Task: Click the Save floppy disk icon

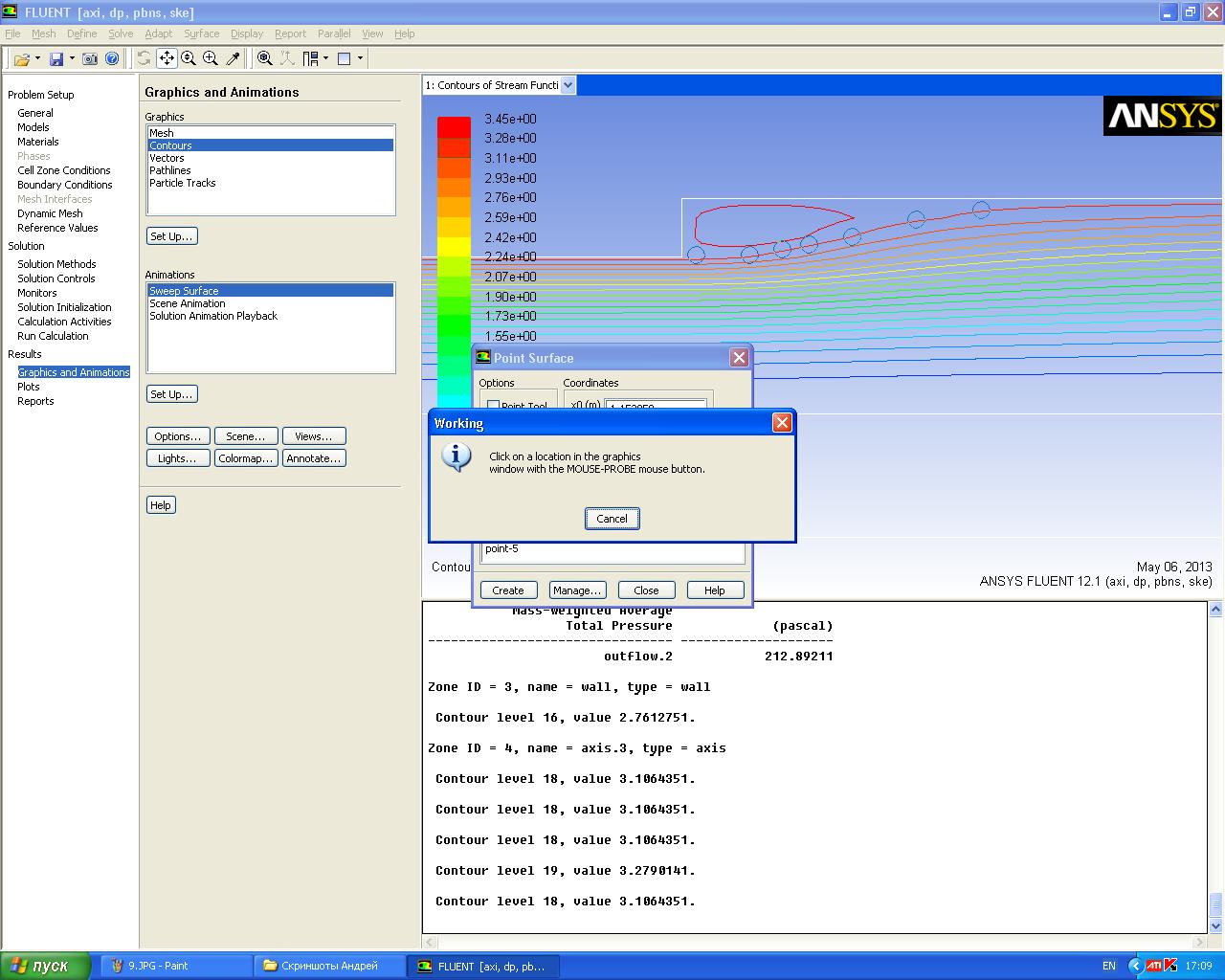Action: [x=56, y=58]
